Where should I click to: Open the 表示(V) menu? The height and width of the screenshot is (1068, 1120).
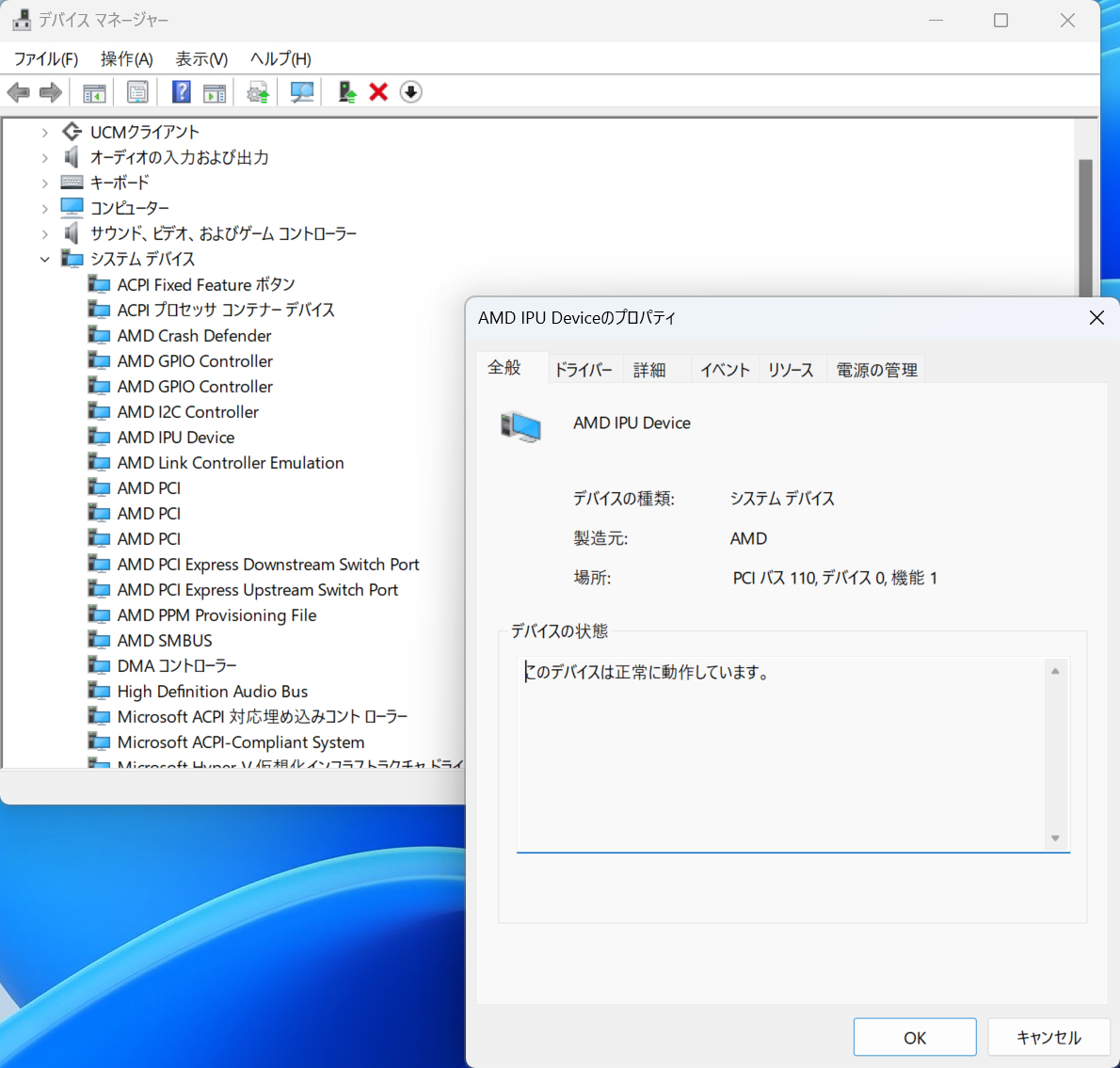click(201, 58)
